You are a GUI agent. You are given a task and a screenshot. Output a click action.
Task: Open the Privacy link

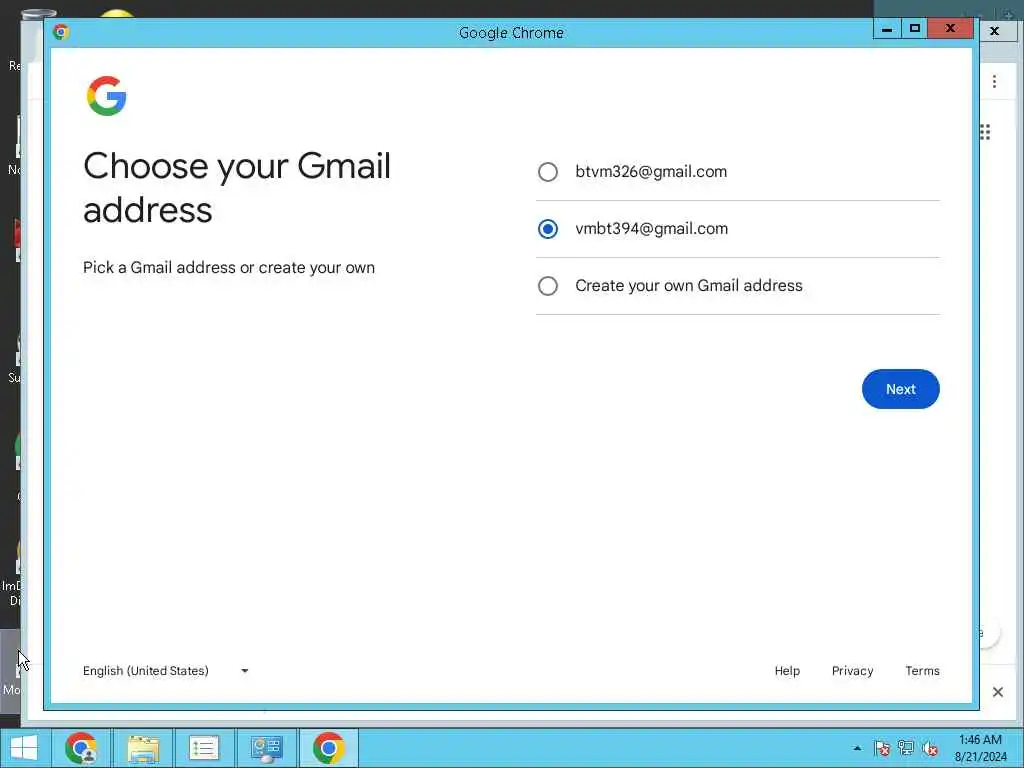[x=852, y=671]
